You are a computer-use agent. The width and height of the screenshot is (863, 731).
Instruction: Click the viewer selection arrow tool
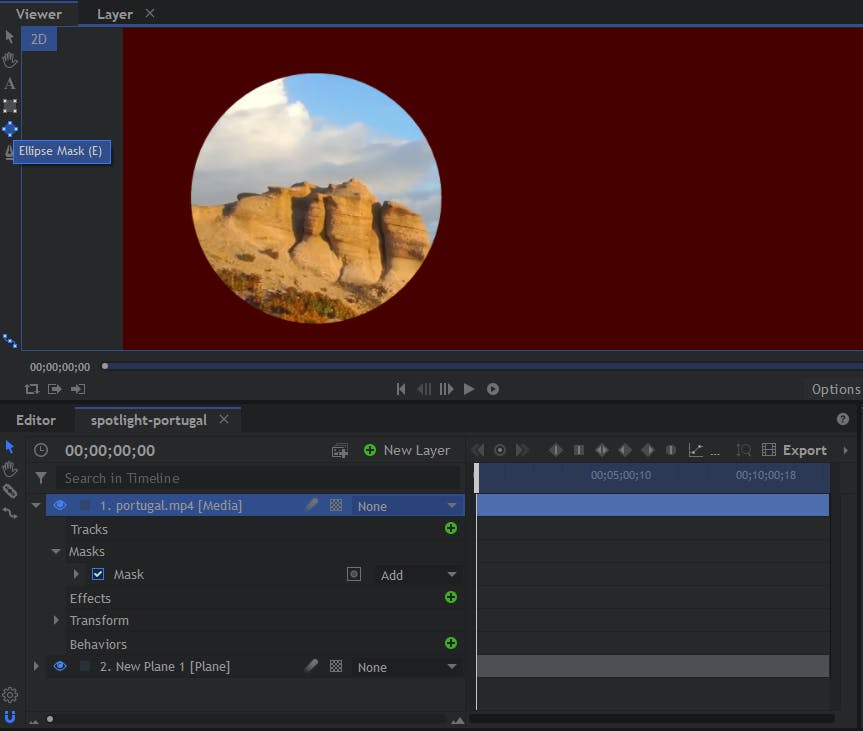(10, 37)
